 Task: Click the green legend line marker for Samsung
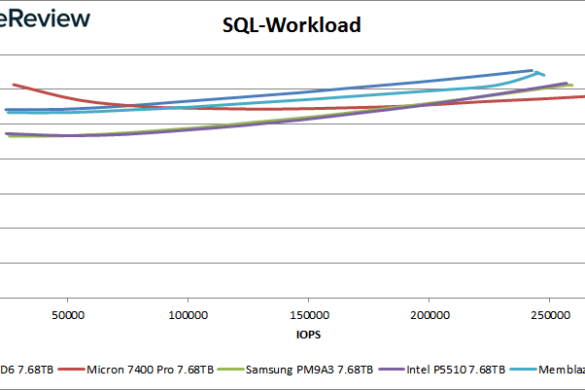pyautogui.click(x=231, y=369)
